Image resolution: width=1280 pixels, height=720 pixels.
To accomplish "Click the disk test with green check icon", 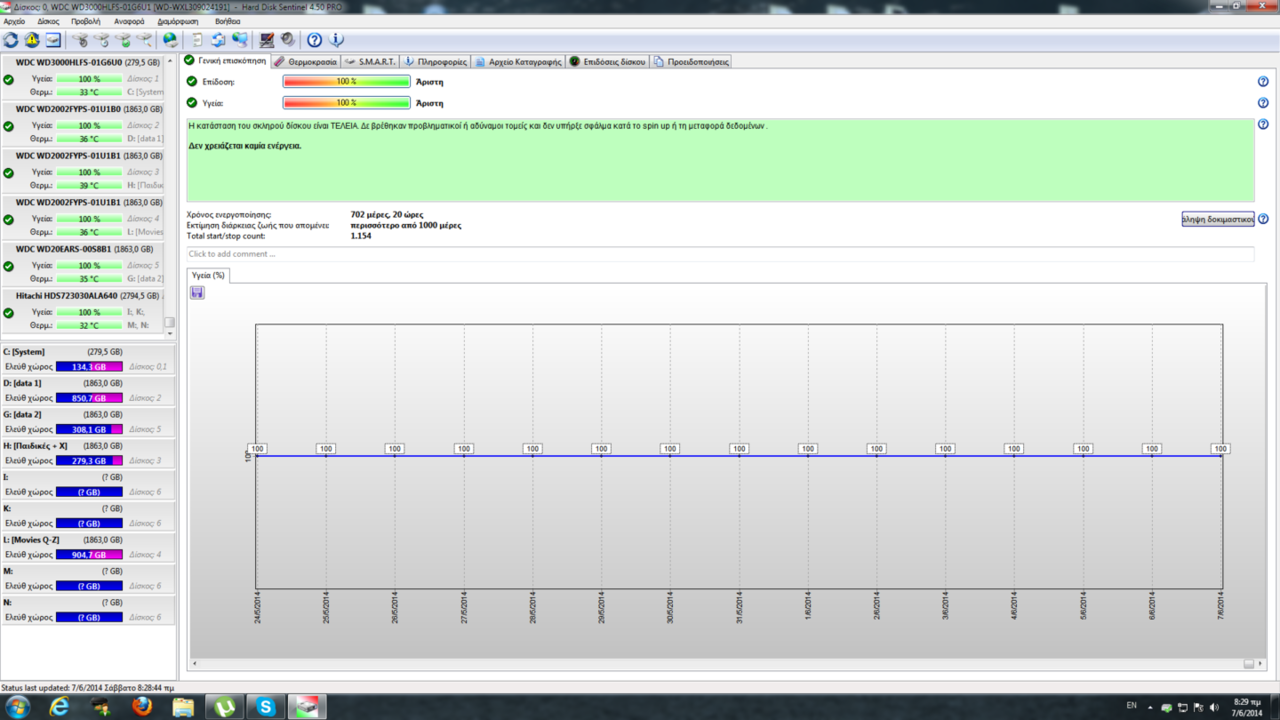I will click(122, 40).
